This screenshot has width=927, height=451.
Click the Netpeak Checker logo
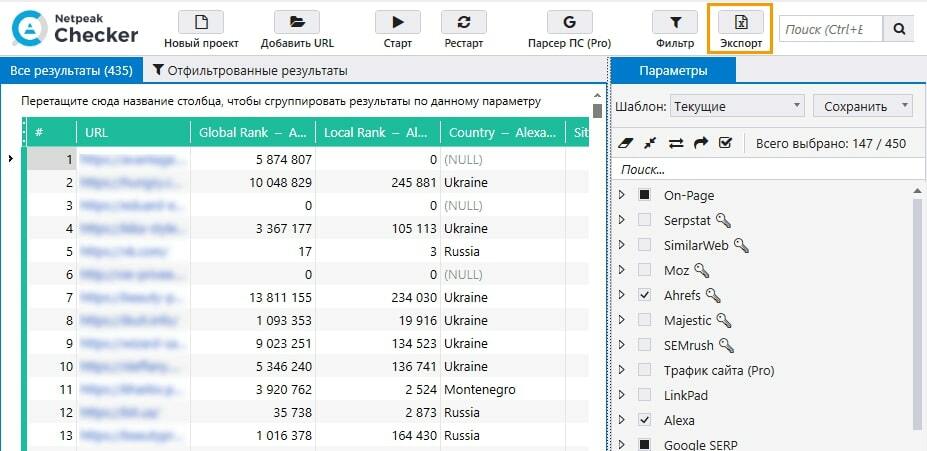point(75,28)
